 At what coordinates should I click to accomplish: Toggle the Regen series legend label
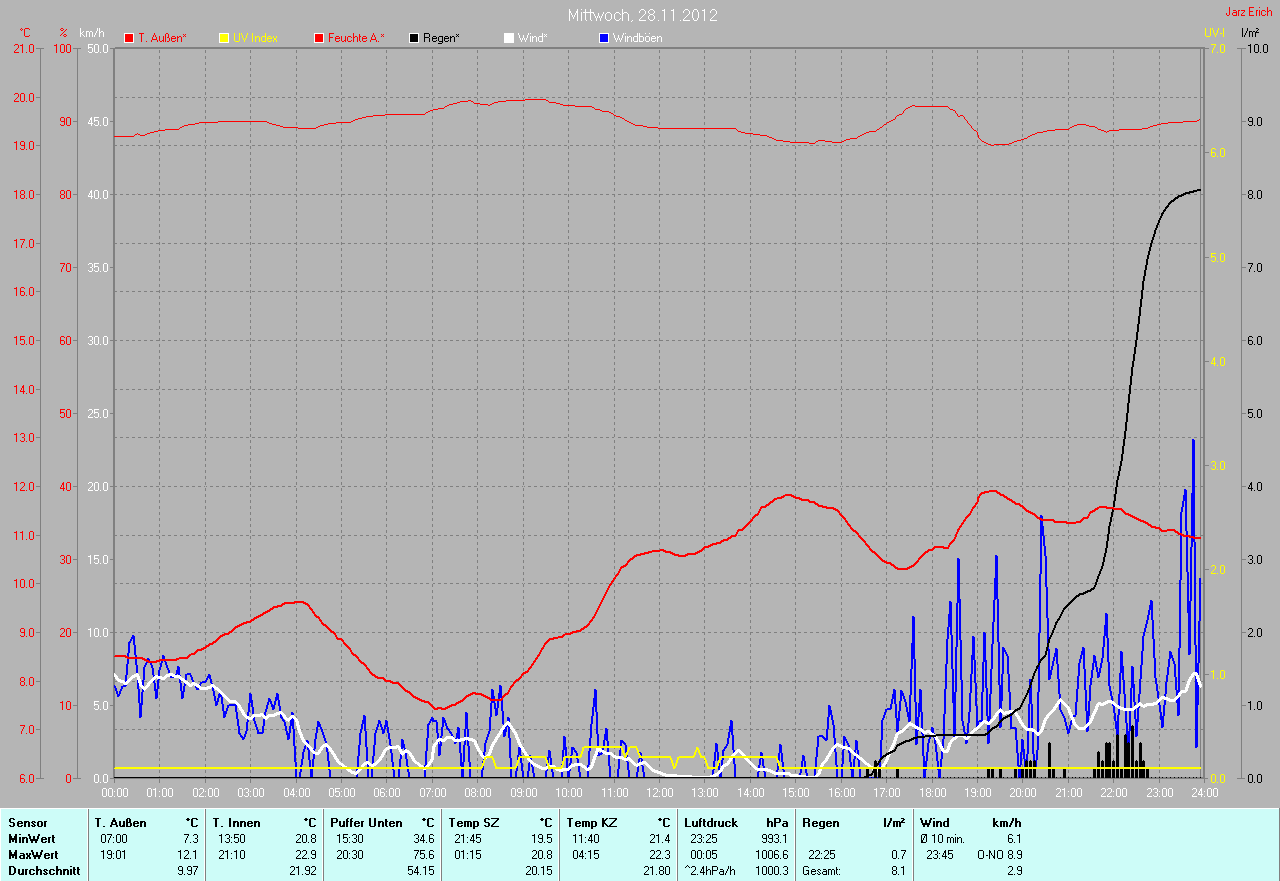coord(440,38)
